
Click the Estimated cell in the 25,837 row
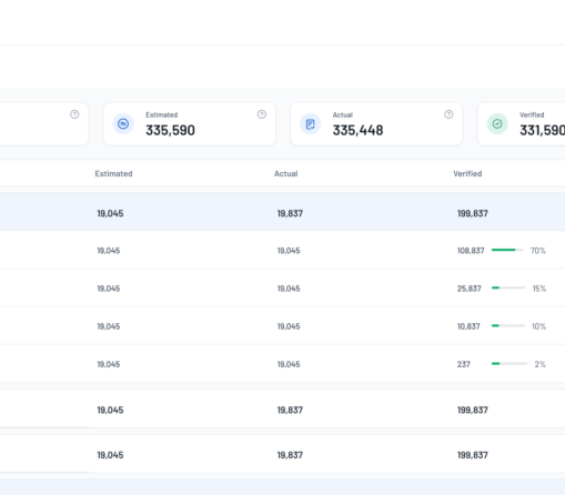point(108,288)
